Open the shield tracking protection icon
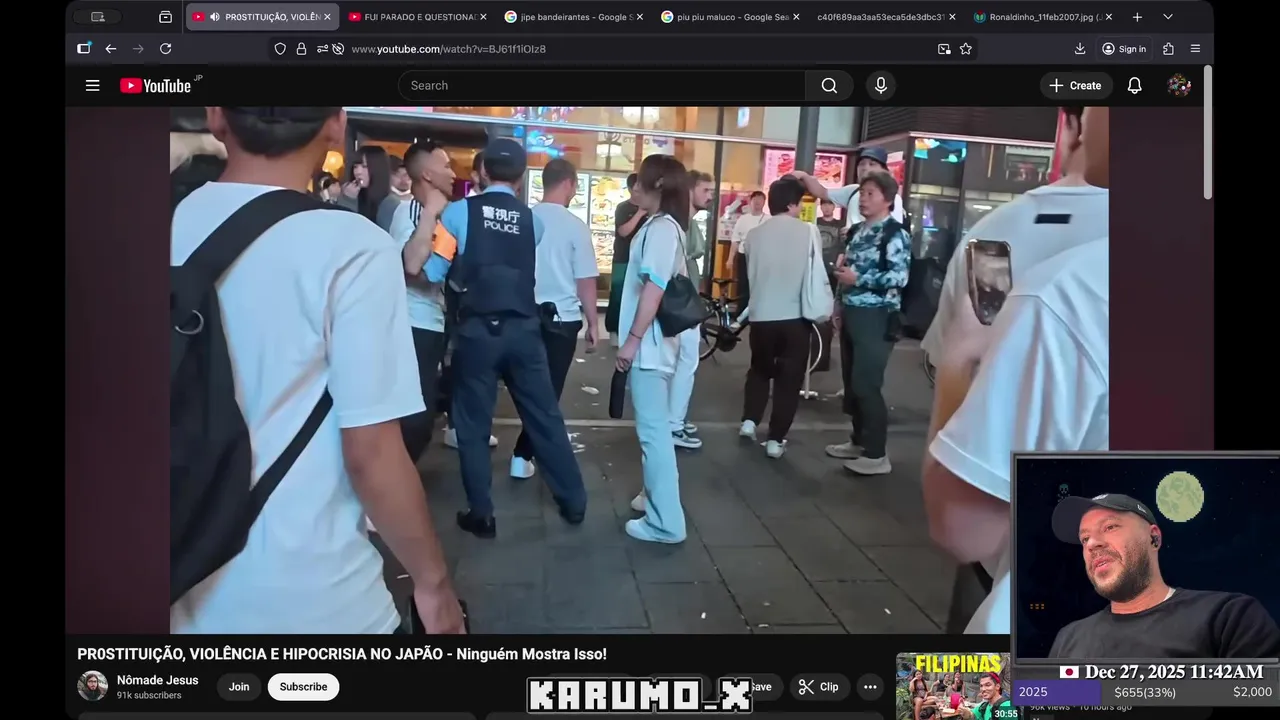The height and width of the screenshot is (720, 1280). (280, 49)
